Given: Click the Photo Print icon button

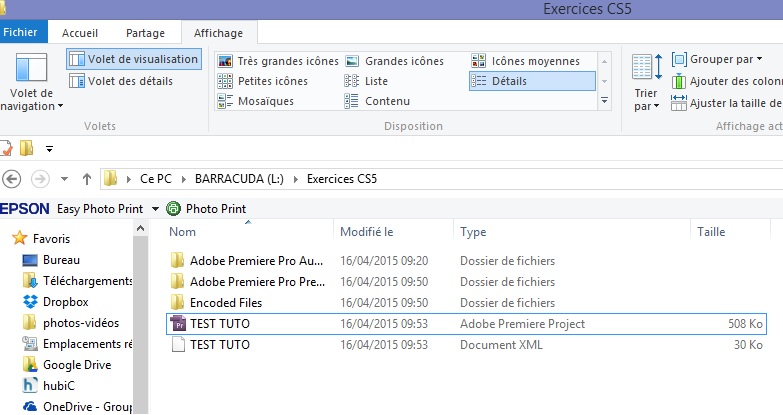Looking at the screenshot, I should (x=173, y=181).
